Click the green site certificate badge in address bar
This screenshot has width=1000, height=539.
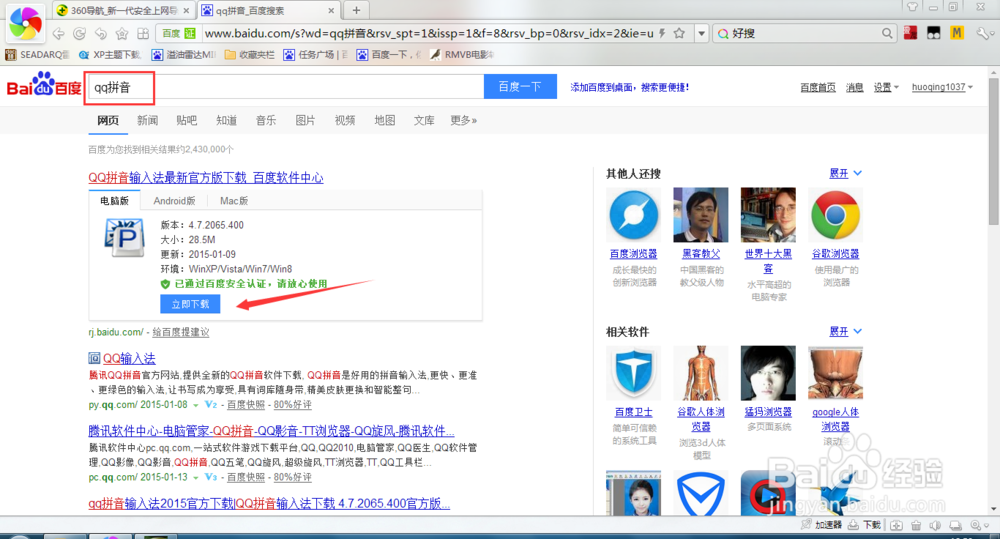[x=189, y=33]
